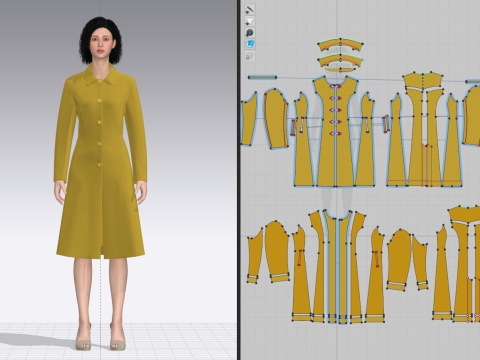This screenshot has height=360, width=480.
Task: Click the greyed-out garment lock icon
Action: point(250,56)
